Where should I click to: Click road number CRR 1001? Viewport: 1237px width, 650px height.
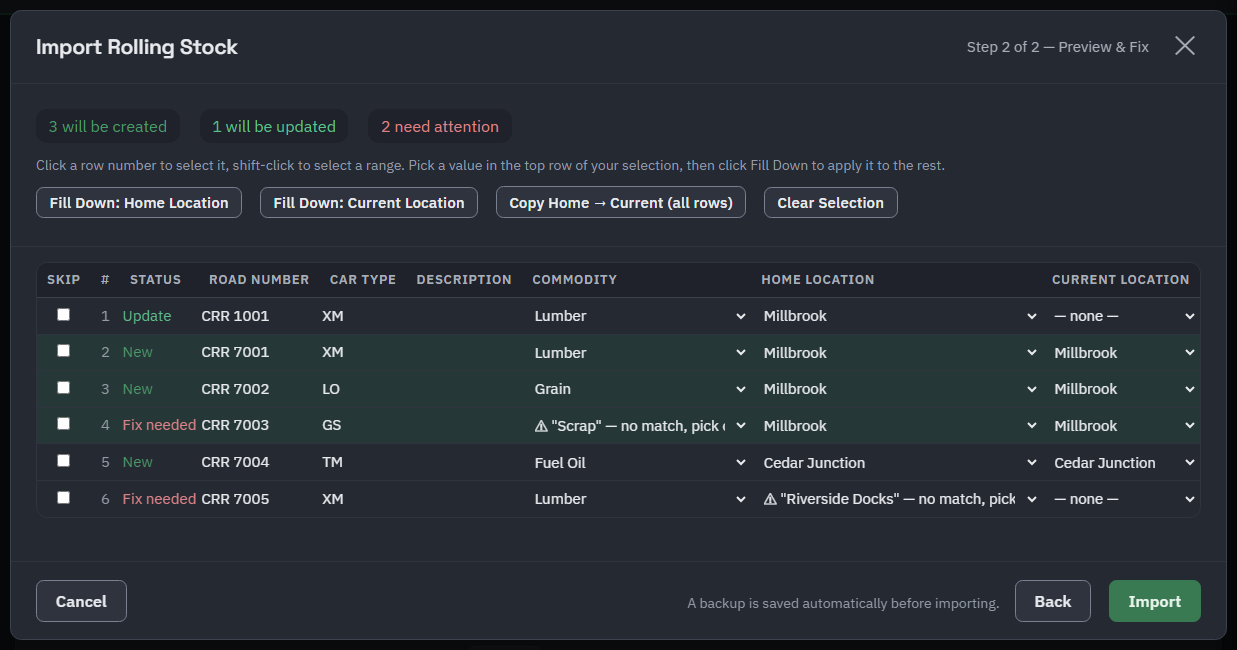click(x=235, y=316)
